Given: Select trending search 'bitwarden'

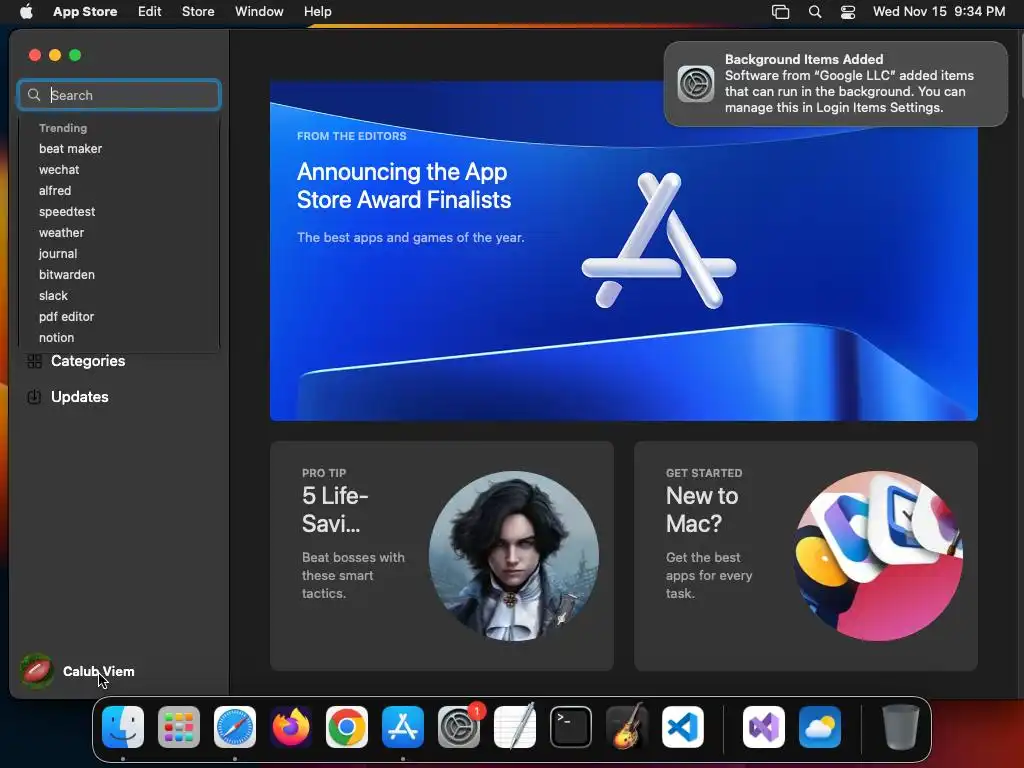Looking at the screenshot, I should pos(67,274).
